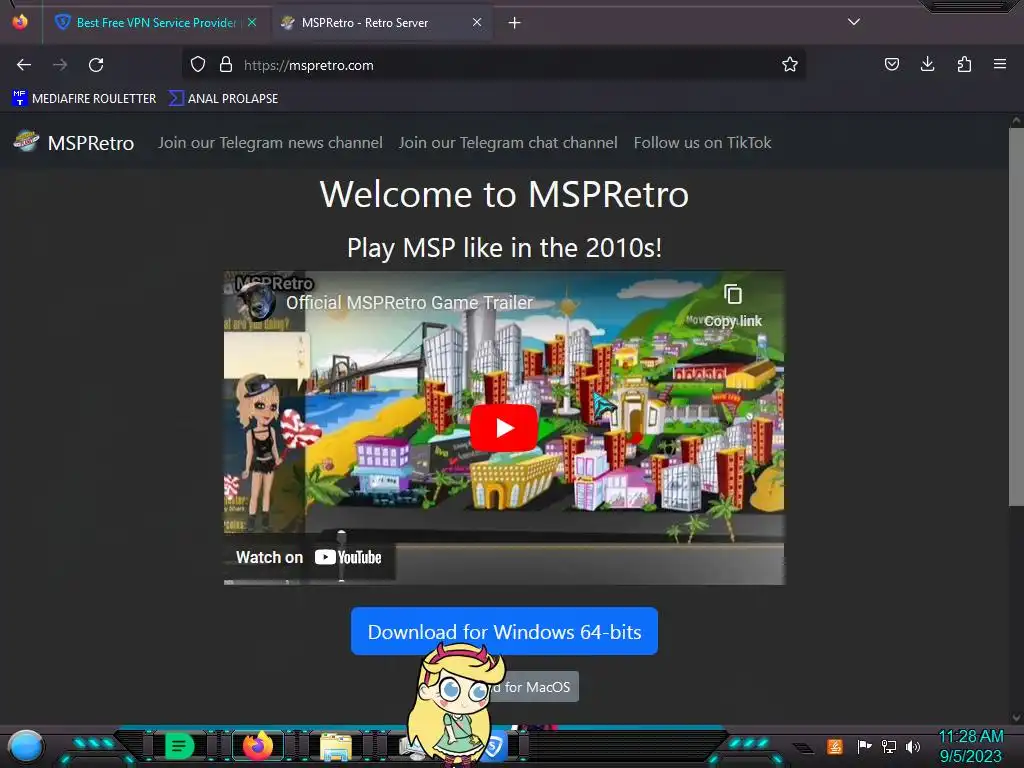The height and width of the screenshot is (768, 1024).
Task: Click Download for Windows 64-bits
Action: [504, 631]
